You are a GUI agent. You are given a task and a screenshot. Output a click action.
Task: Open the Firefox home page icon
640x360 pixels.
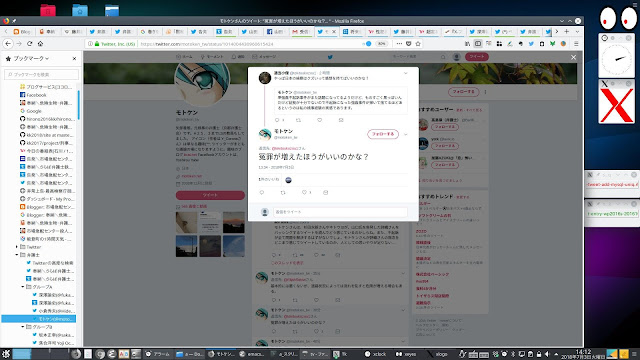pyautogui.click(x=40, y=44)
